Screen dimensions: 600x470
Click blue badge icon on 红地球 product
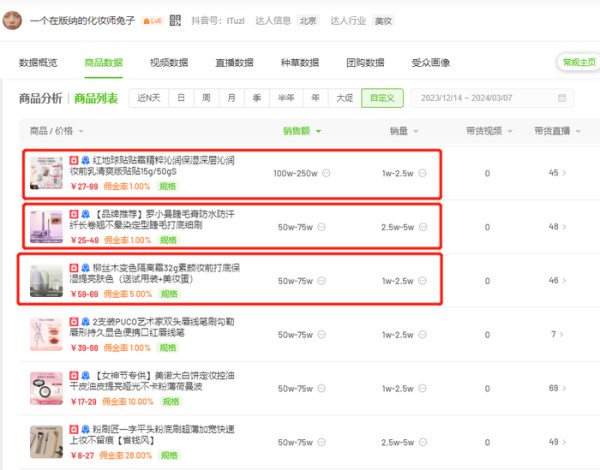[x=85, y=160]
